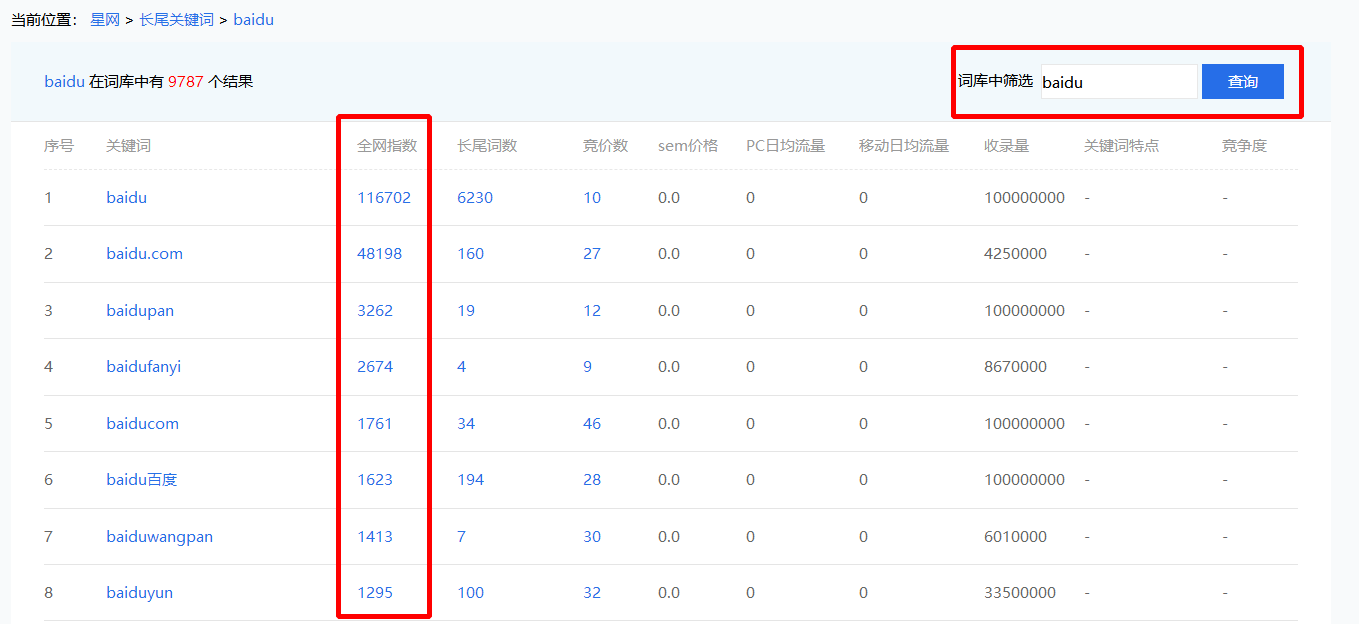This screenshot has width=1359, height=624.
Task: Click long-tail count 6230
Action: click(x=475, y=198)
